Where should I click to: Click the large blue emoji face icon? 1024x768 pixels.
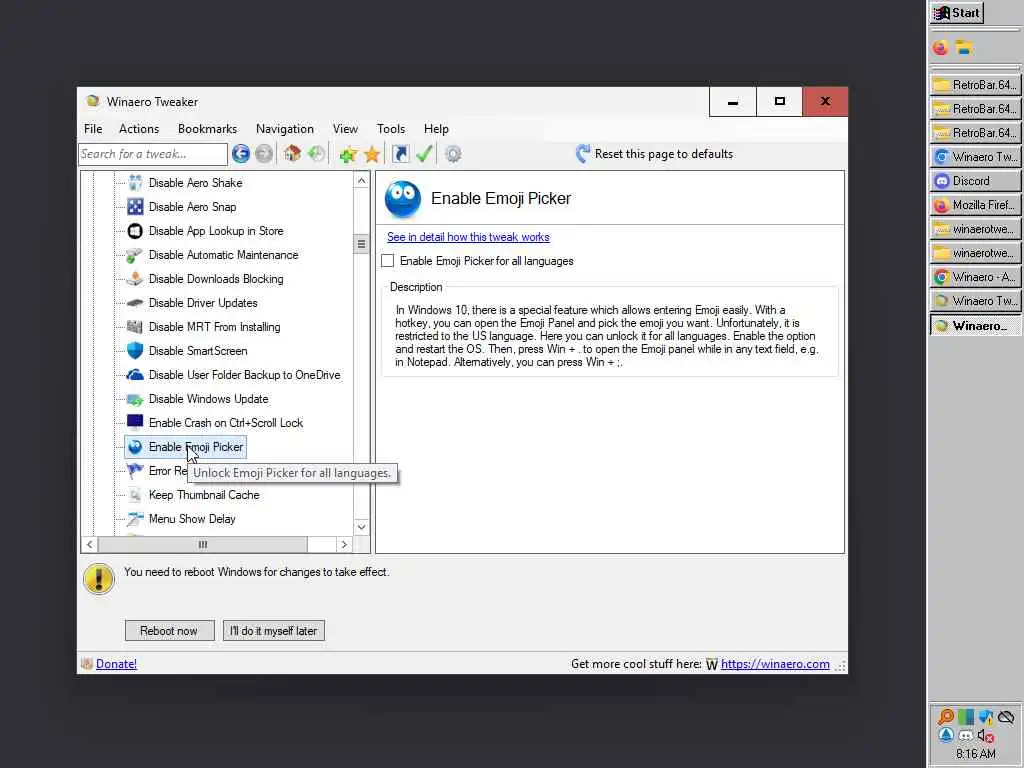(403, 199)
